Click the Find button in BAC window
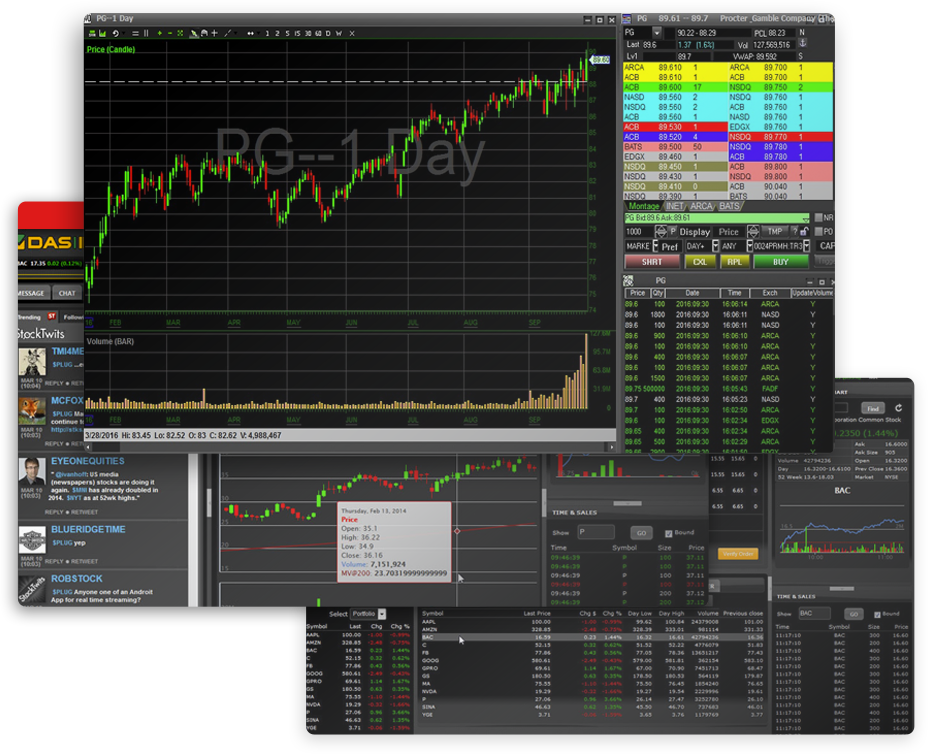The image size is (928, 754). point(873,408)
